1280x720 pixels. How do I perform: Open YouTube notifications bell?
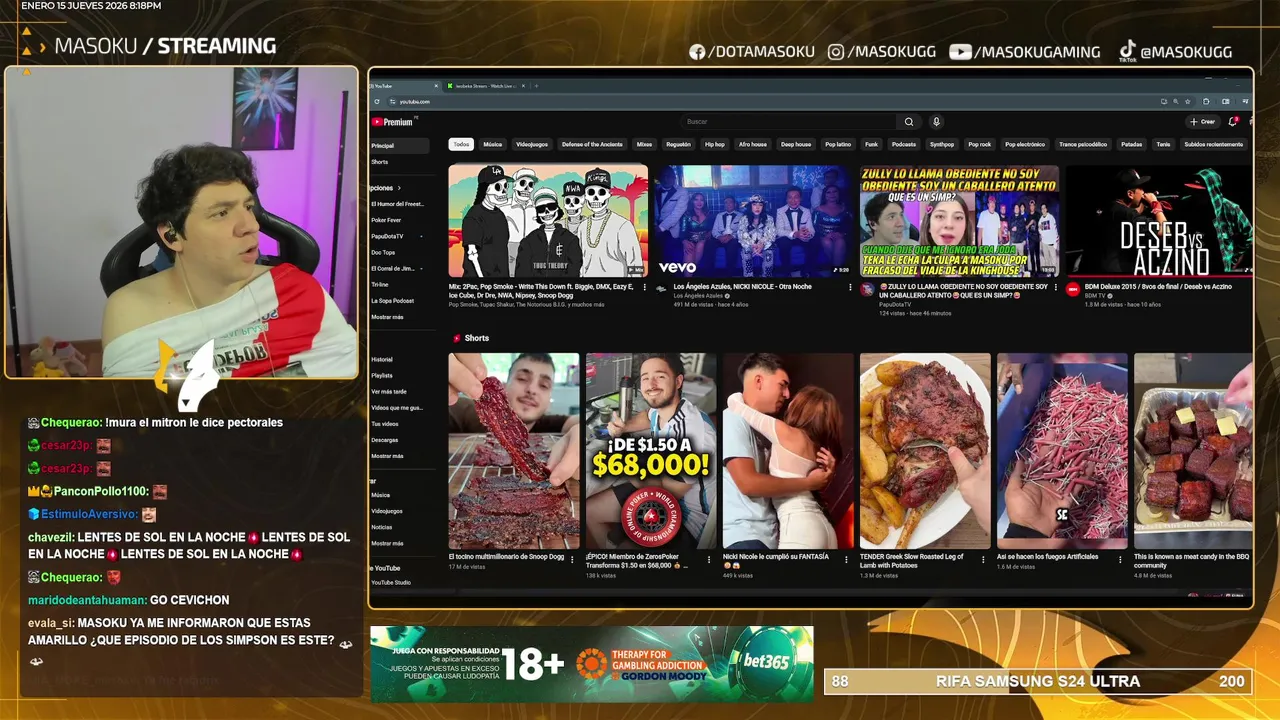(x=1233, y=122)
